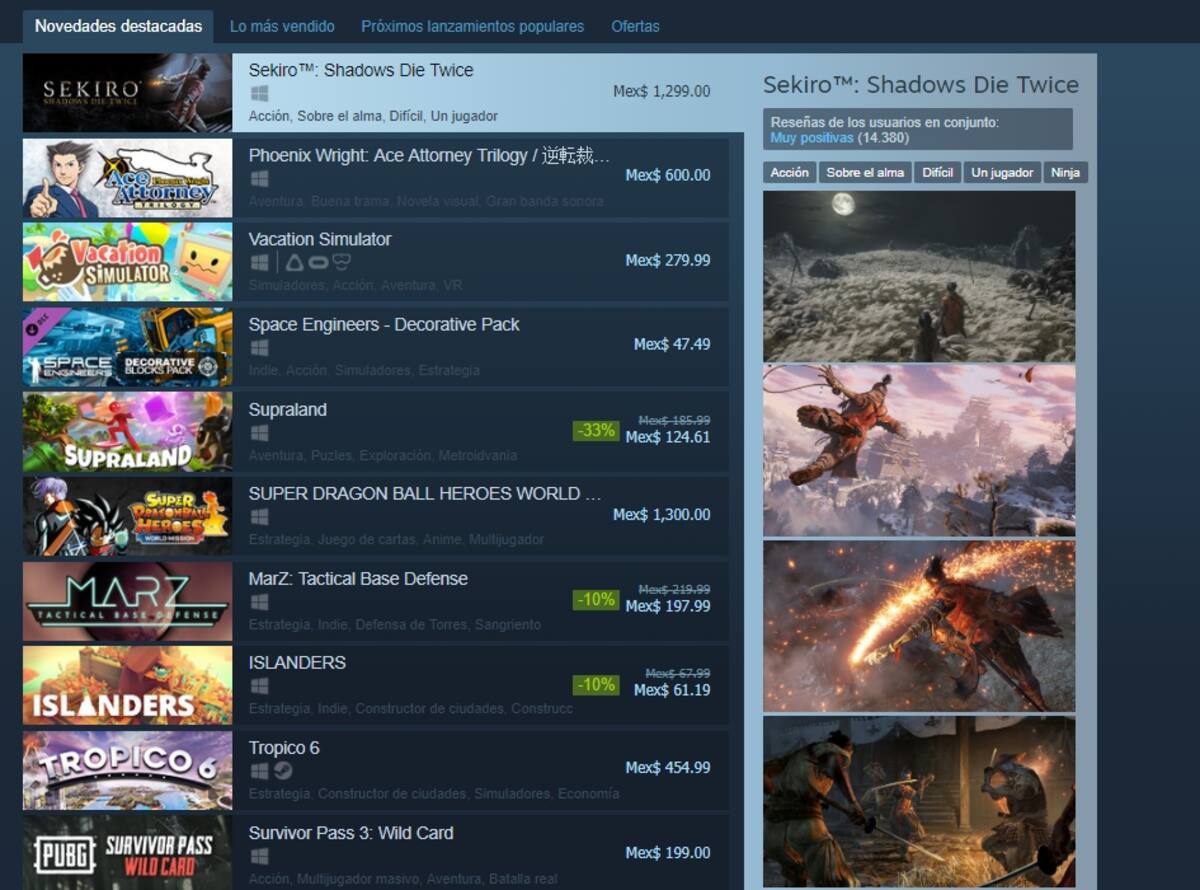
Task: Click Windows Mixed Reality icon for Vacation Simulator
Action: coord(341,262)
